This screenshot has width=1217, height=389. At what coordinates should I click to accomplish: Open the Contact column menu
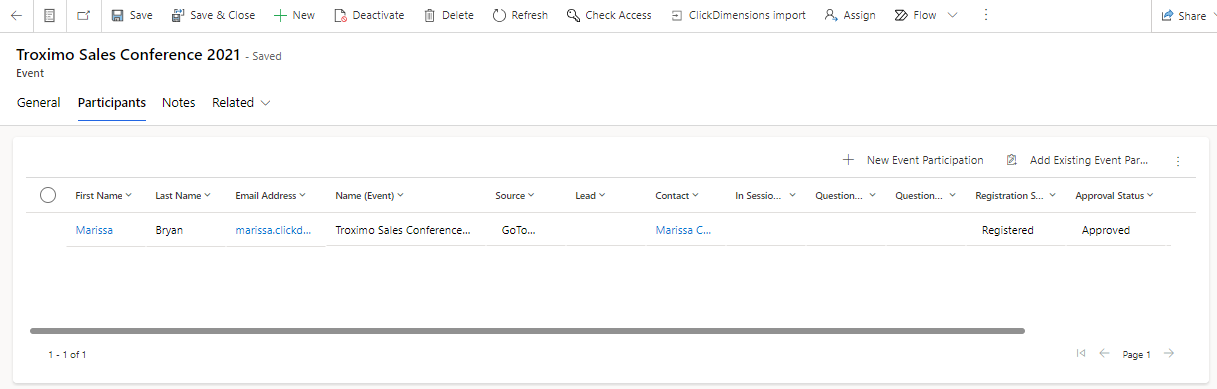click(677, 196)
